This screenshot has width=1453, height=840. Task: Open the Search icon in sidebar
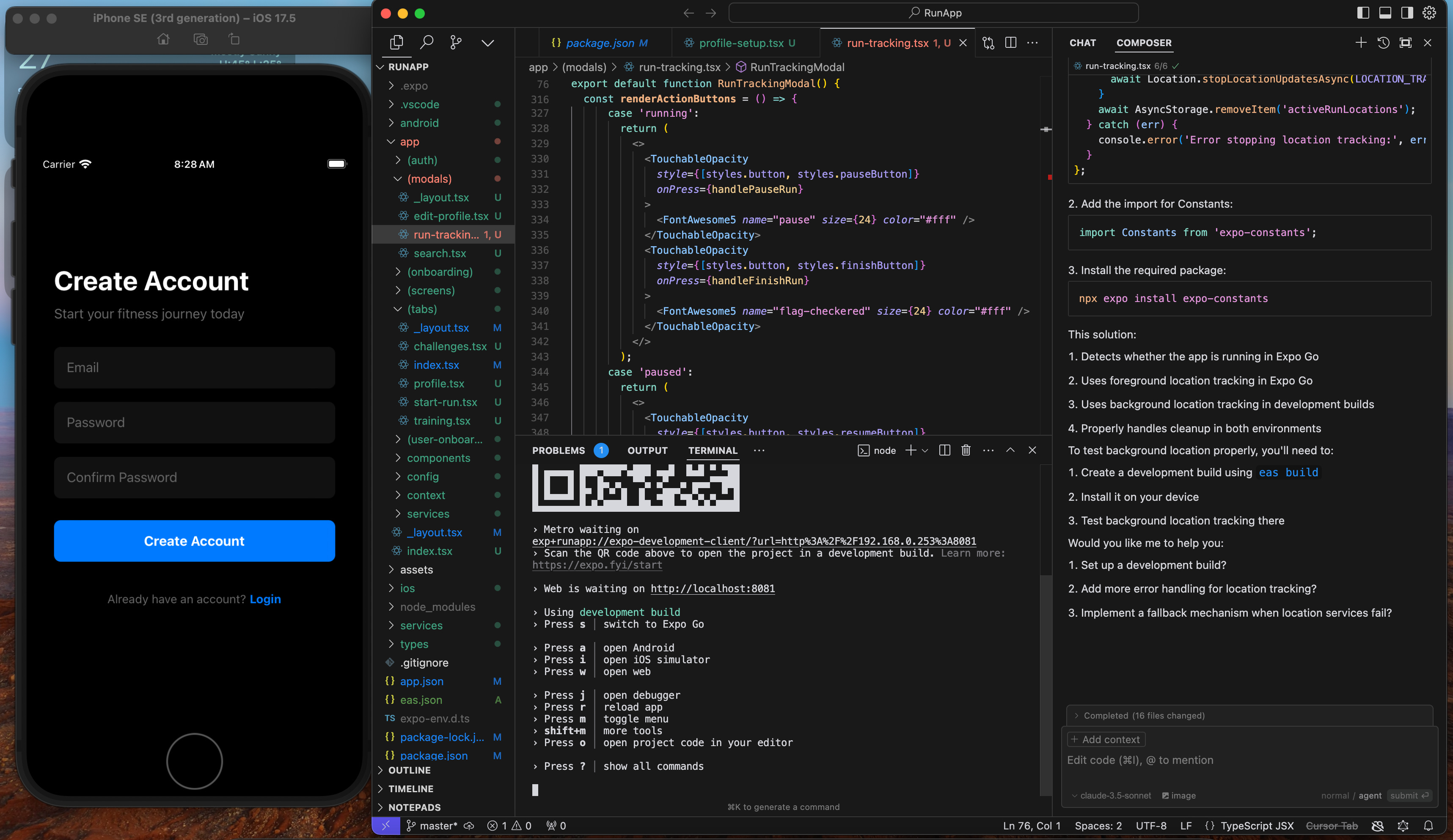427,43
